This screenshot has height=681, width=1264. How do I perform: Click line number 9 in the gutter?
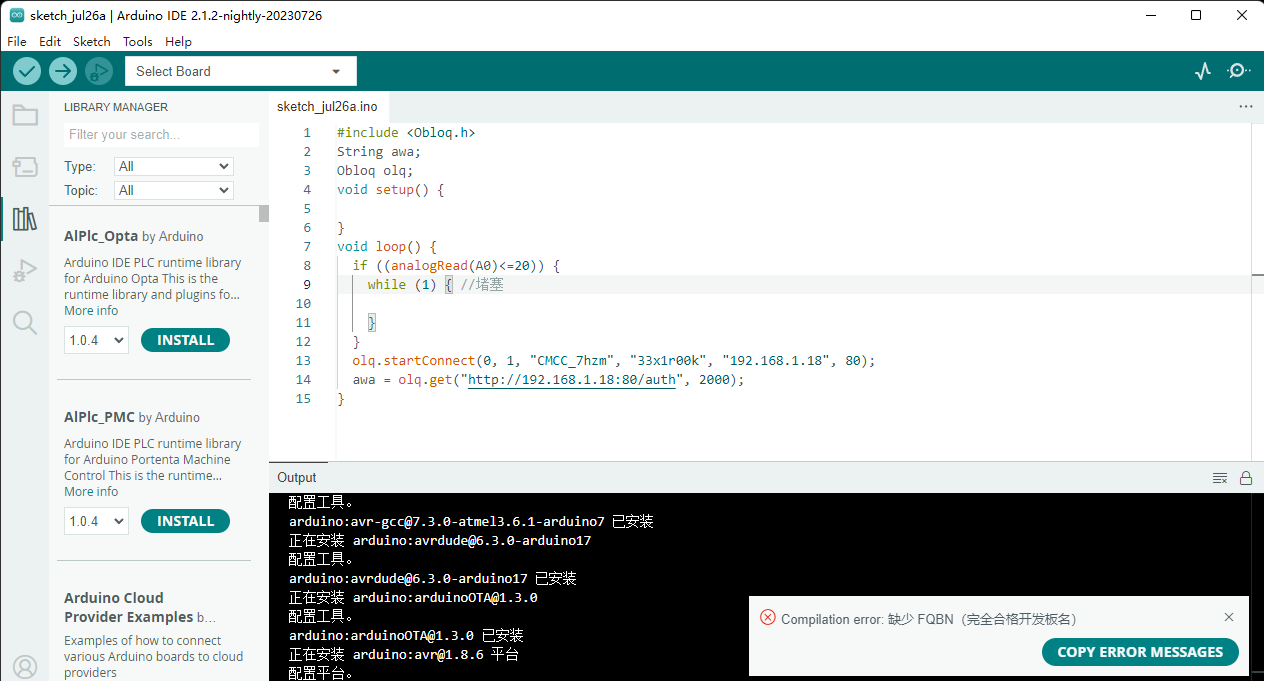(306, 284)
